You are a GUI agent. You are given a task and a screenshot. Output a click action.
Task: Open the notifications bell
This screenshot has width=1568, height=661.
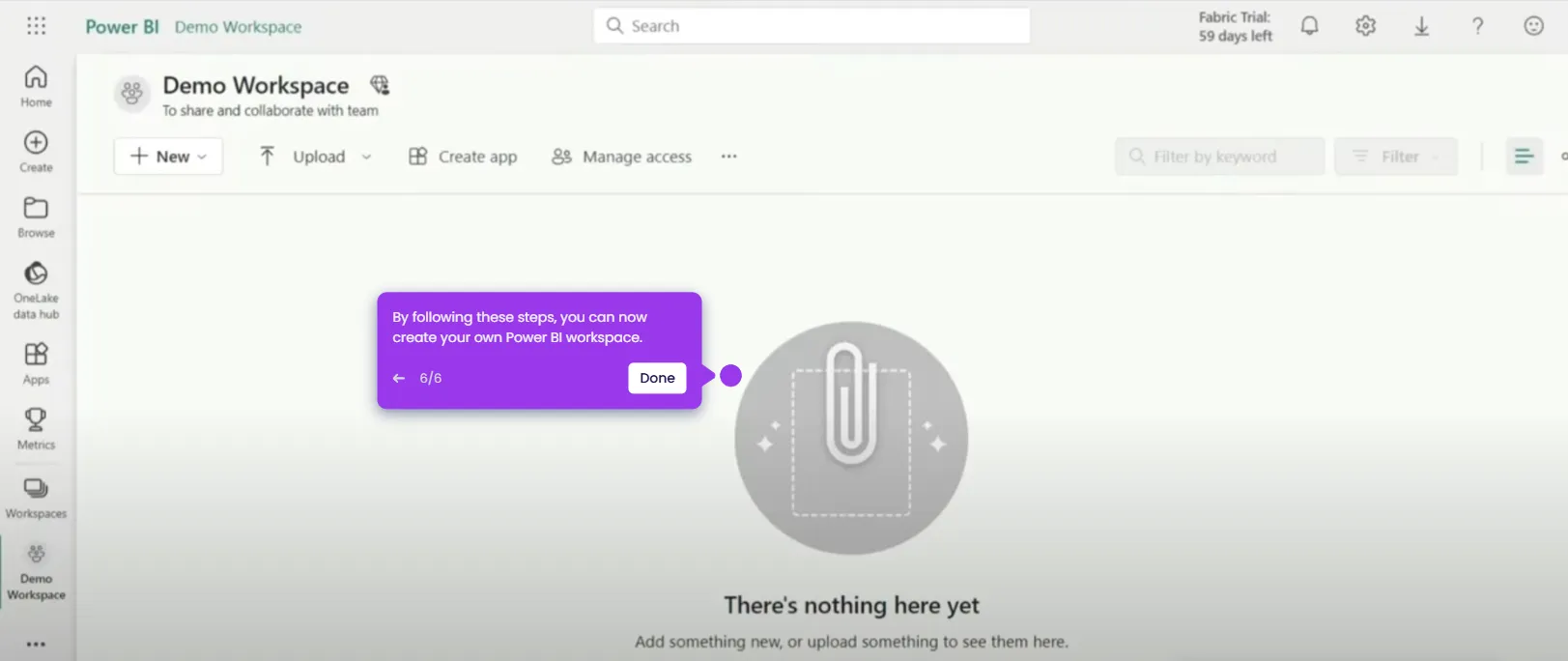pos(1309,26)
